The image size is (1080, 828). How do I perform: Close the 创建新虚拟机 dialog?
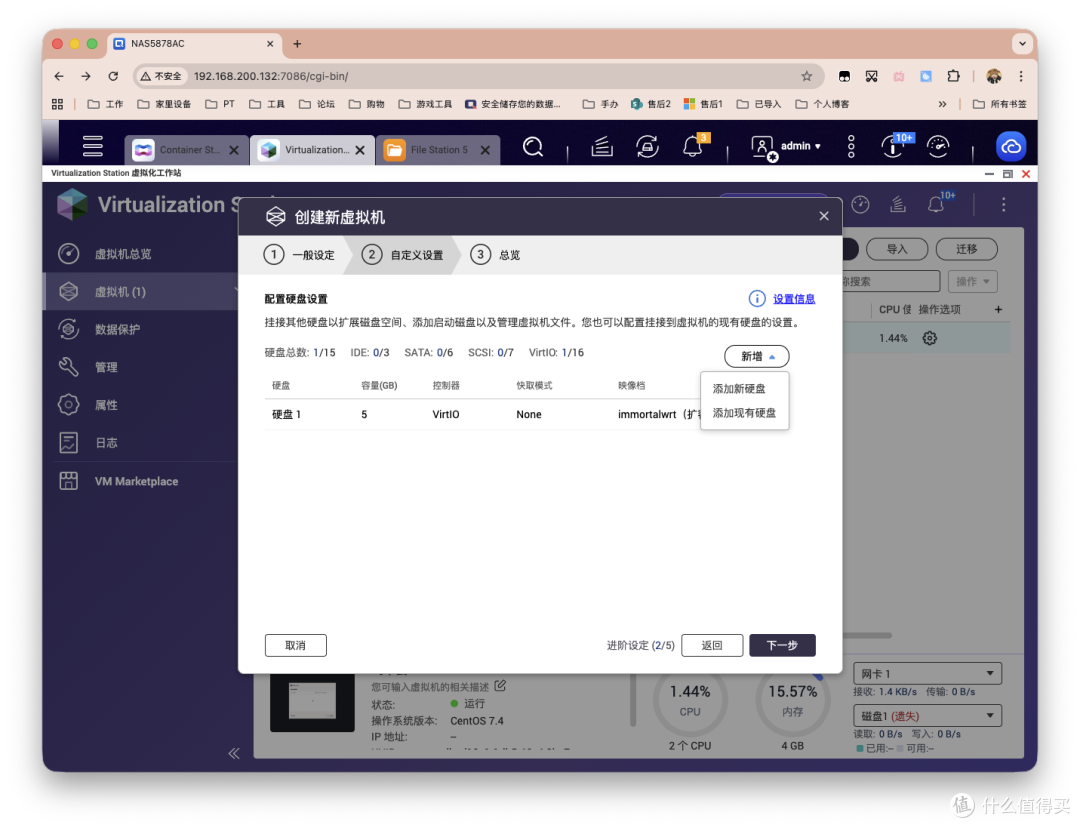[x=824, y=216]
